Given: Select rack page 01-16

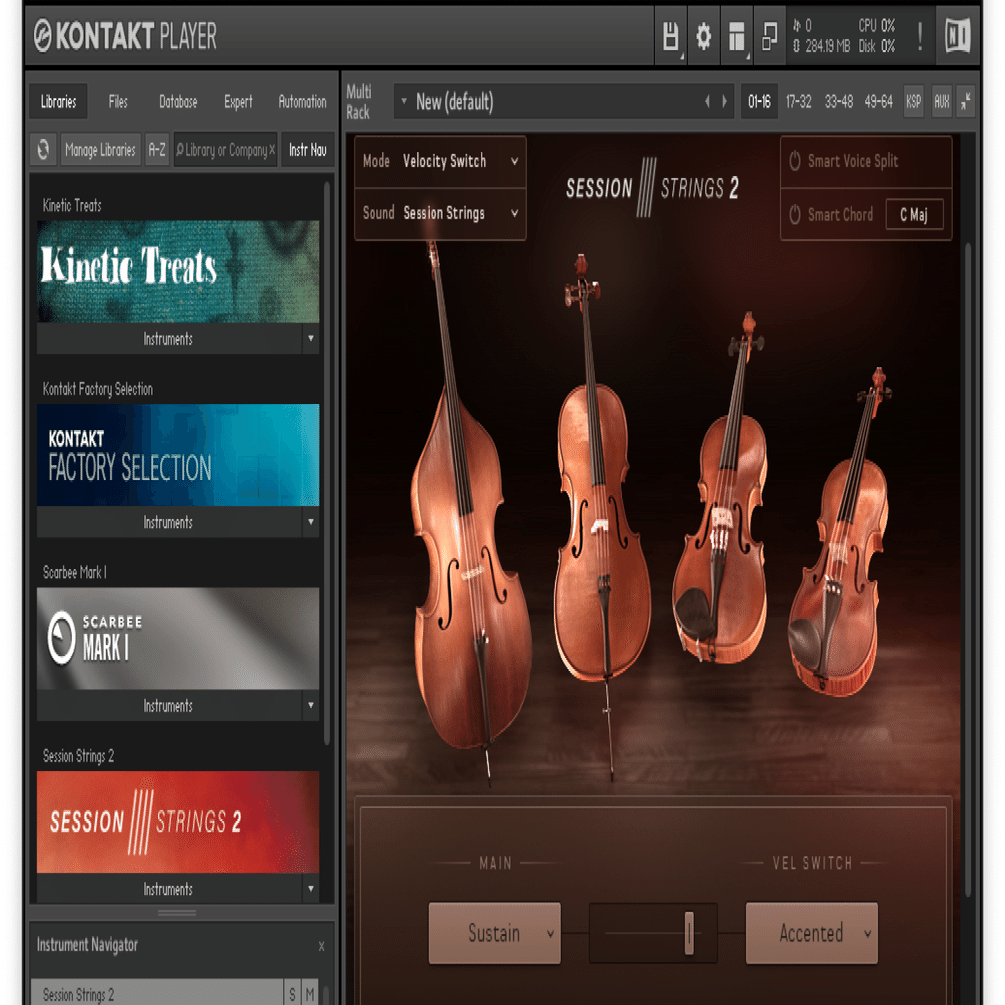Looking at the screenshot, I should pyautogui.click(x=760, y=101).
